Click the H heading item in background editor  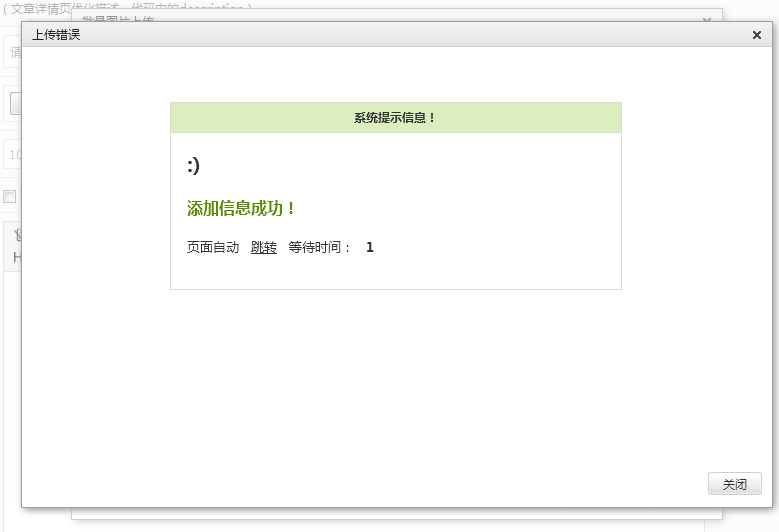tap(17, 257)
